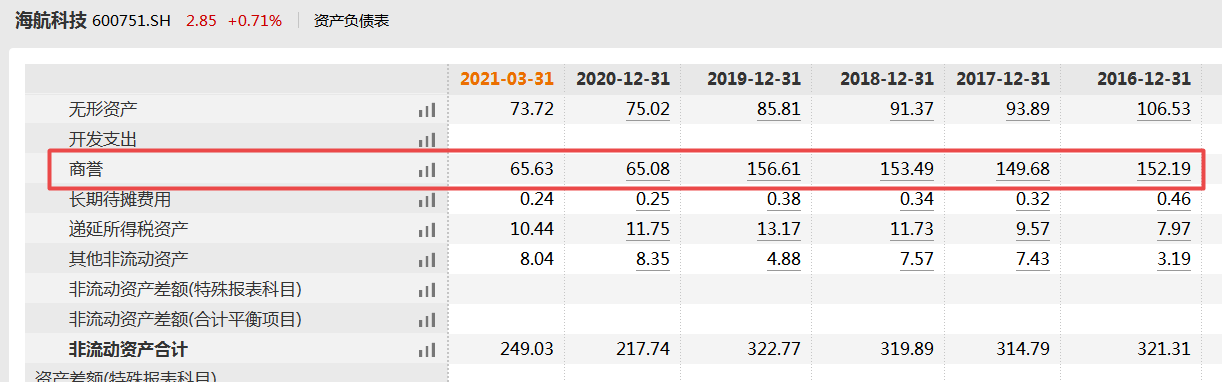Click 非流动资产差额(特殊报表科目) row label
1222x382 pixels.
coord(185,289)
